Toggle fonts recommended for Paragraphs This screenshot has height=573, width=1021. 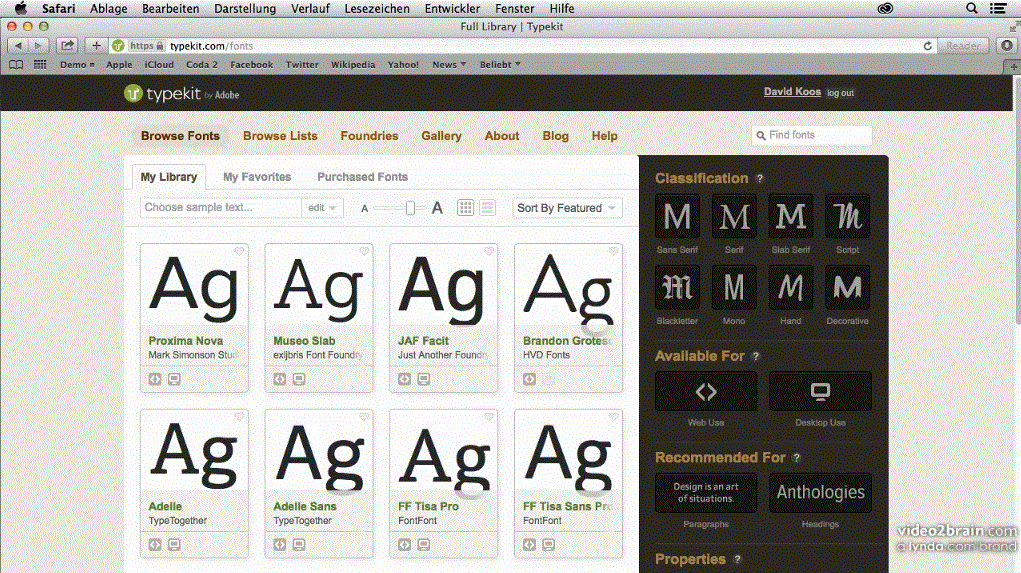point(706,493)
